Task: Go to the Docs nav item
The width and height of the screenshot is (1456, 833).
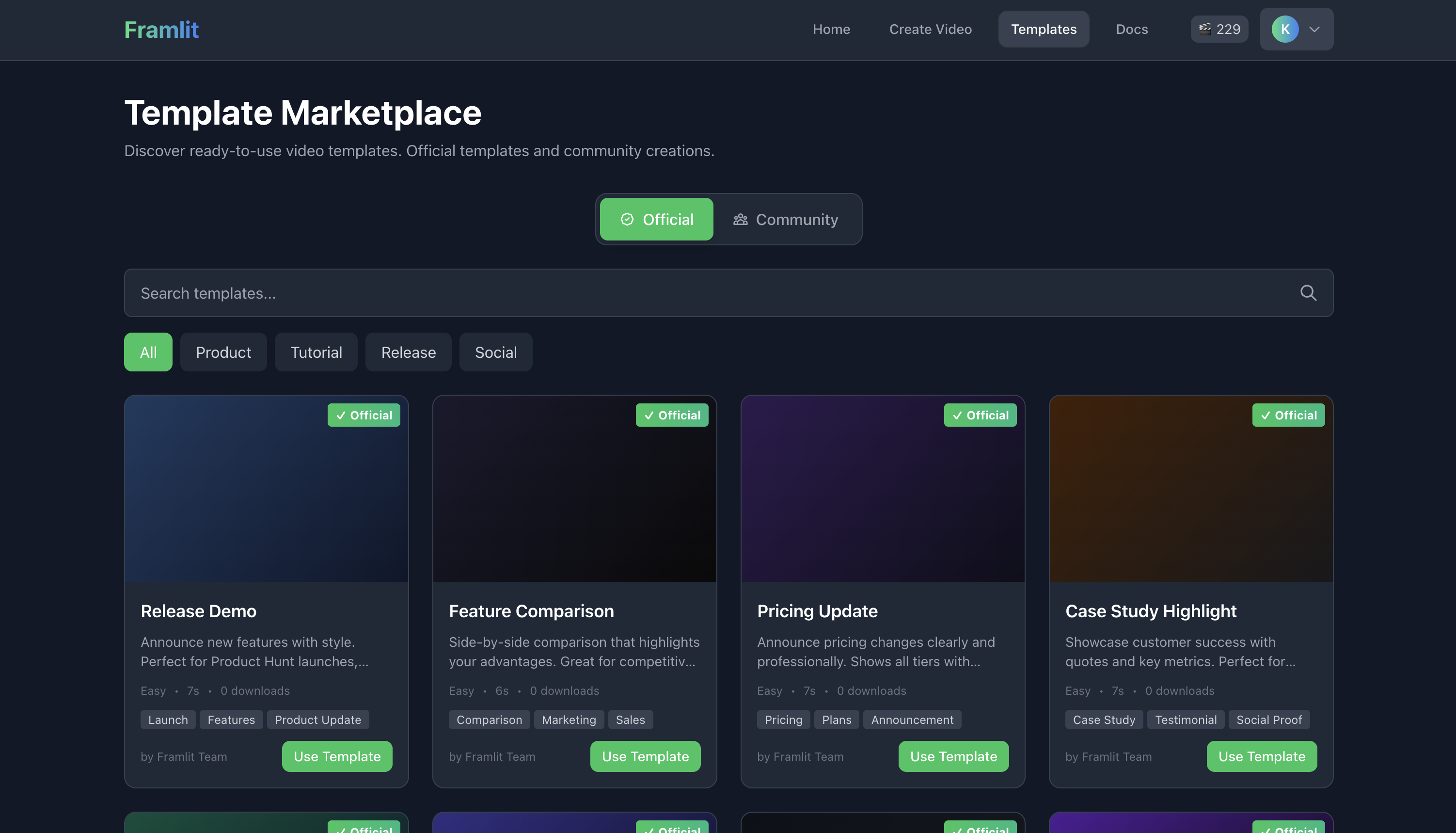Action: pos(1131,29)
